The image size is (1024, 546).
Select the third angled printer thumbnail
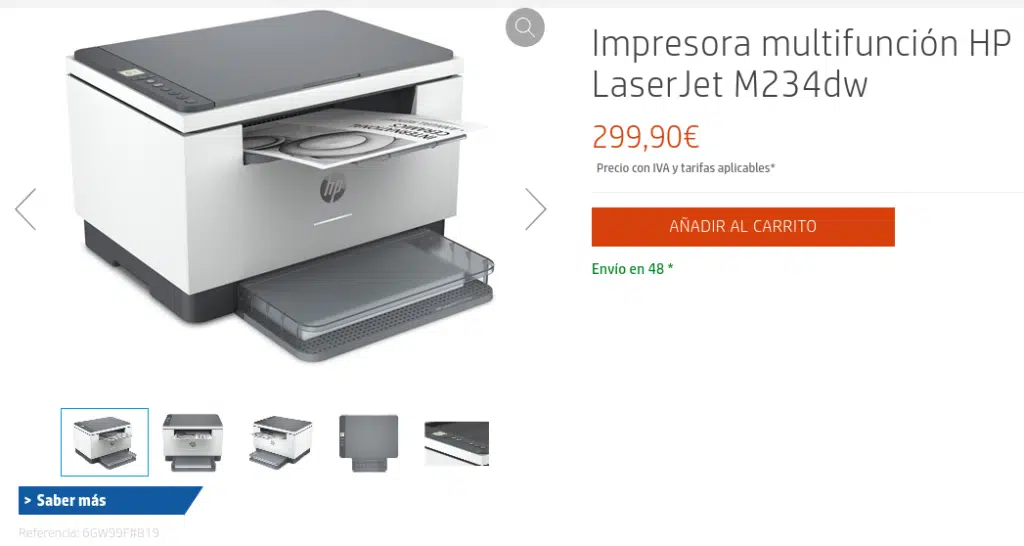(281, 442)
